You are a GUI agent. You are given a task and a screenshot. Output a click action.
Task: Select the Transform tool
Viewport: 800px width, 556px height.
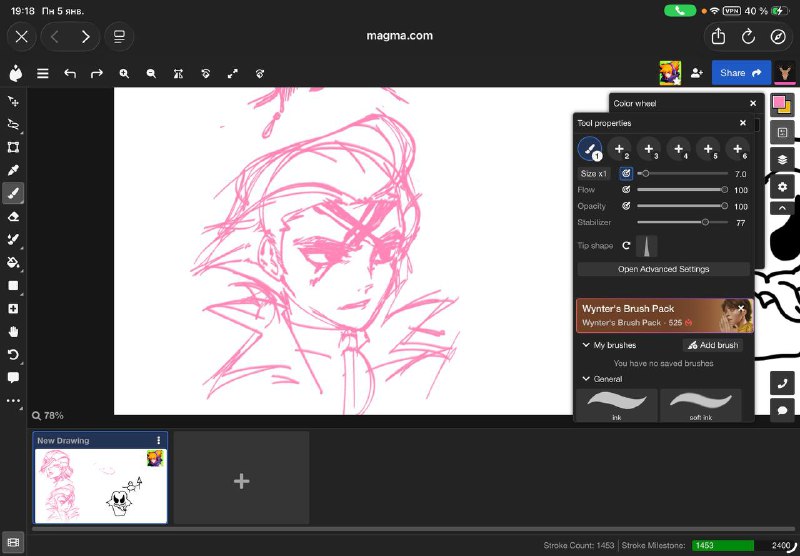click(13, 147)
